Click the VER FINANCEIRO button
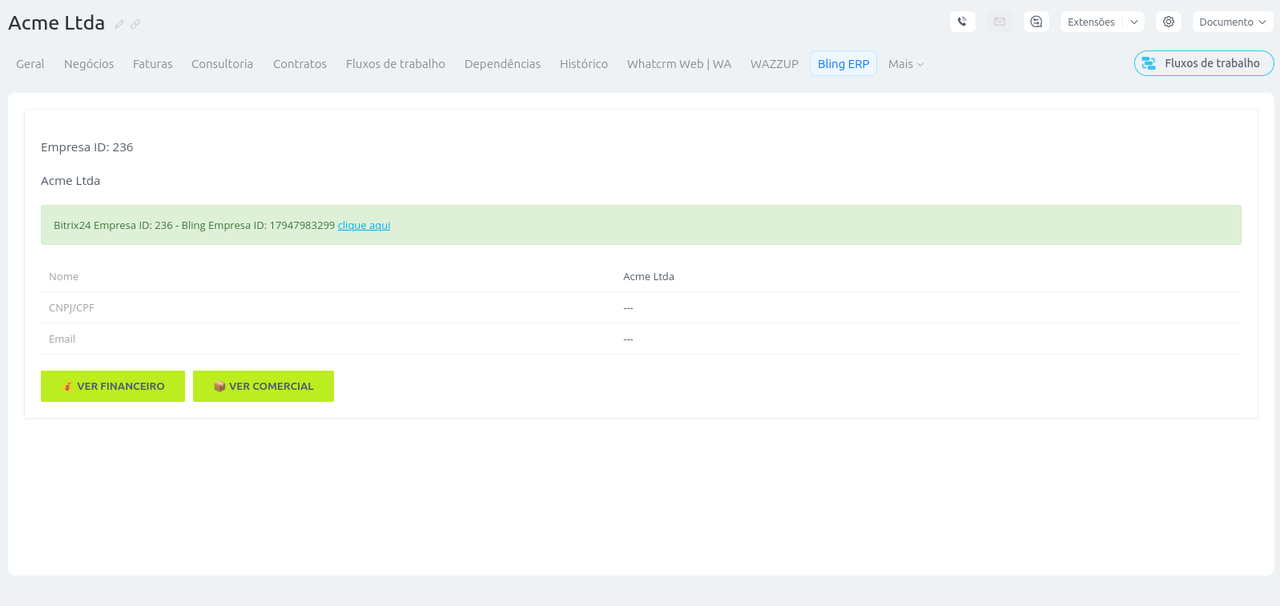The height and width of the screenshot is (606, 1280). 113,386
